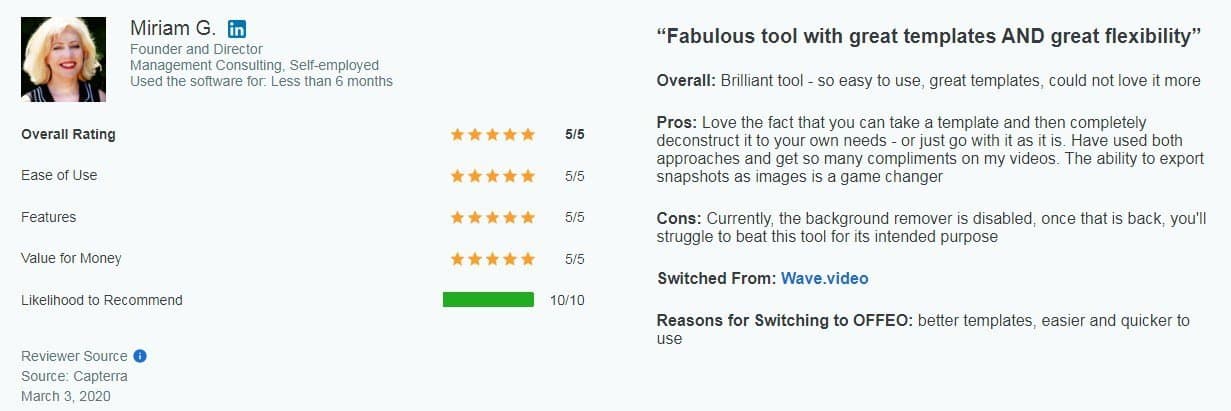Click the Likelihood to Recommend label
The height and width of the screenshot is (411, 1231).
tap(101, 300)
